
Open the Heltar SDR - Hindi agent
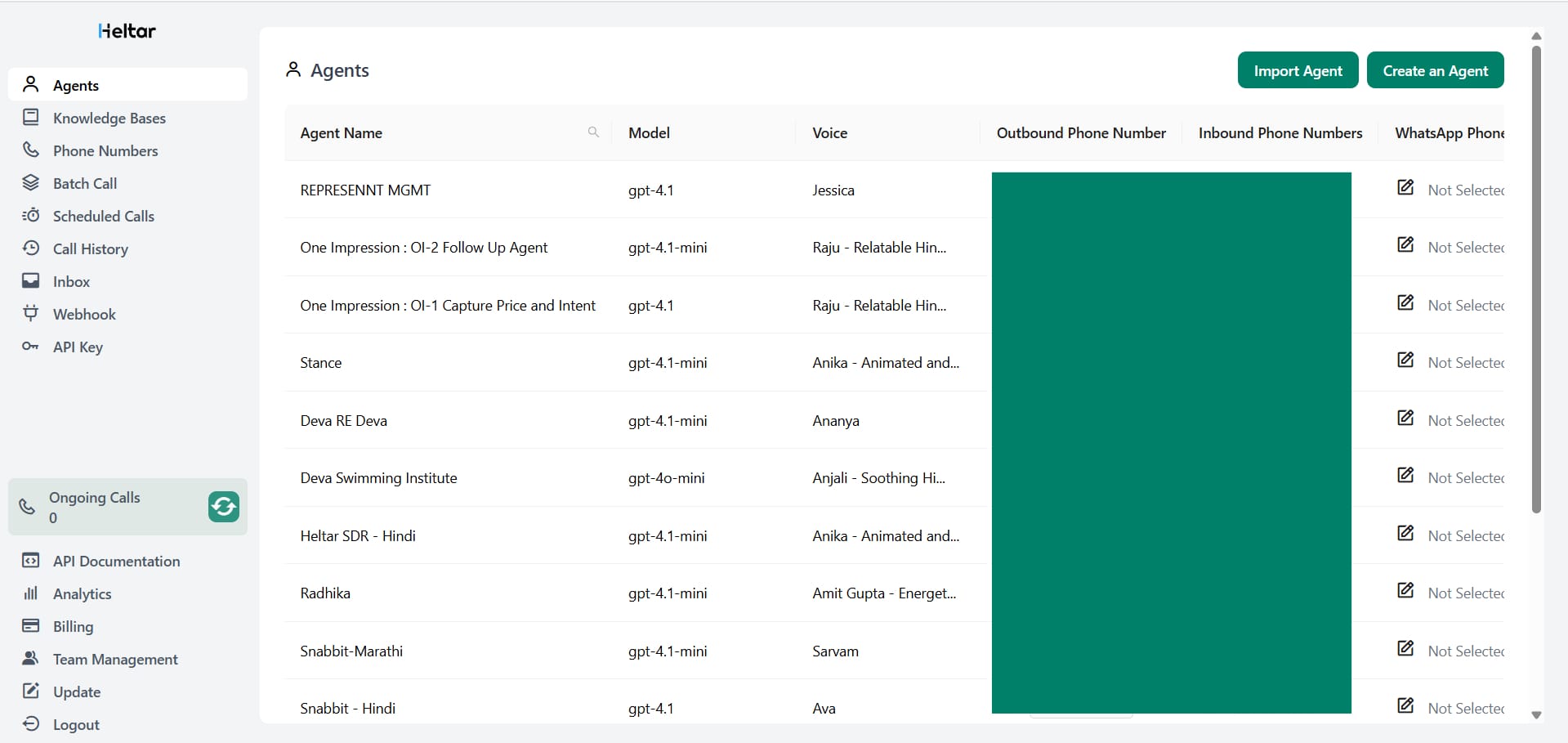point(358,536)
